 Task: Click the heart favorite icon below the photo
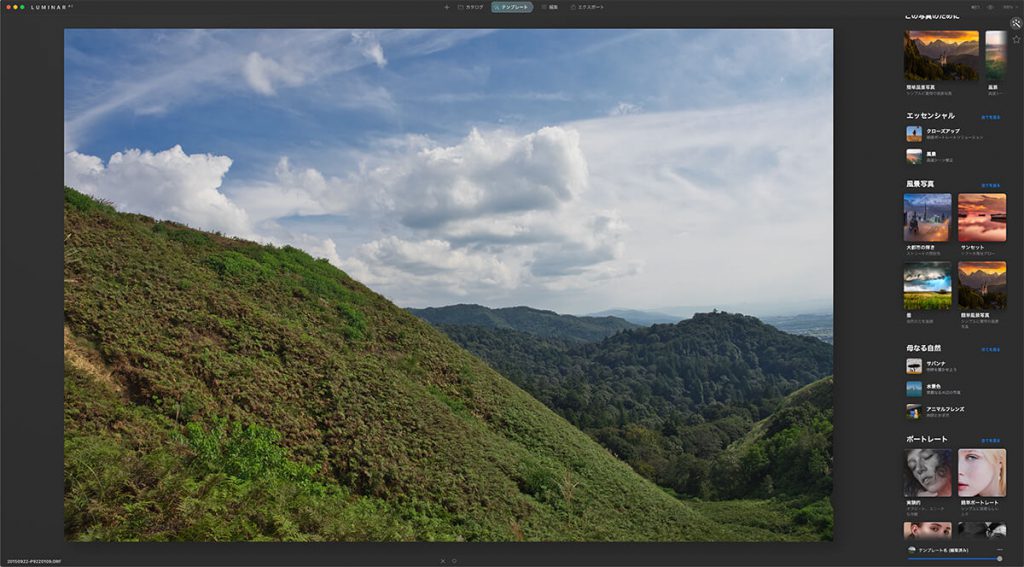pos(455,560)
